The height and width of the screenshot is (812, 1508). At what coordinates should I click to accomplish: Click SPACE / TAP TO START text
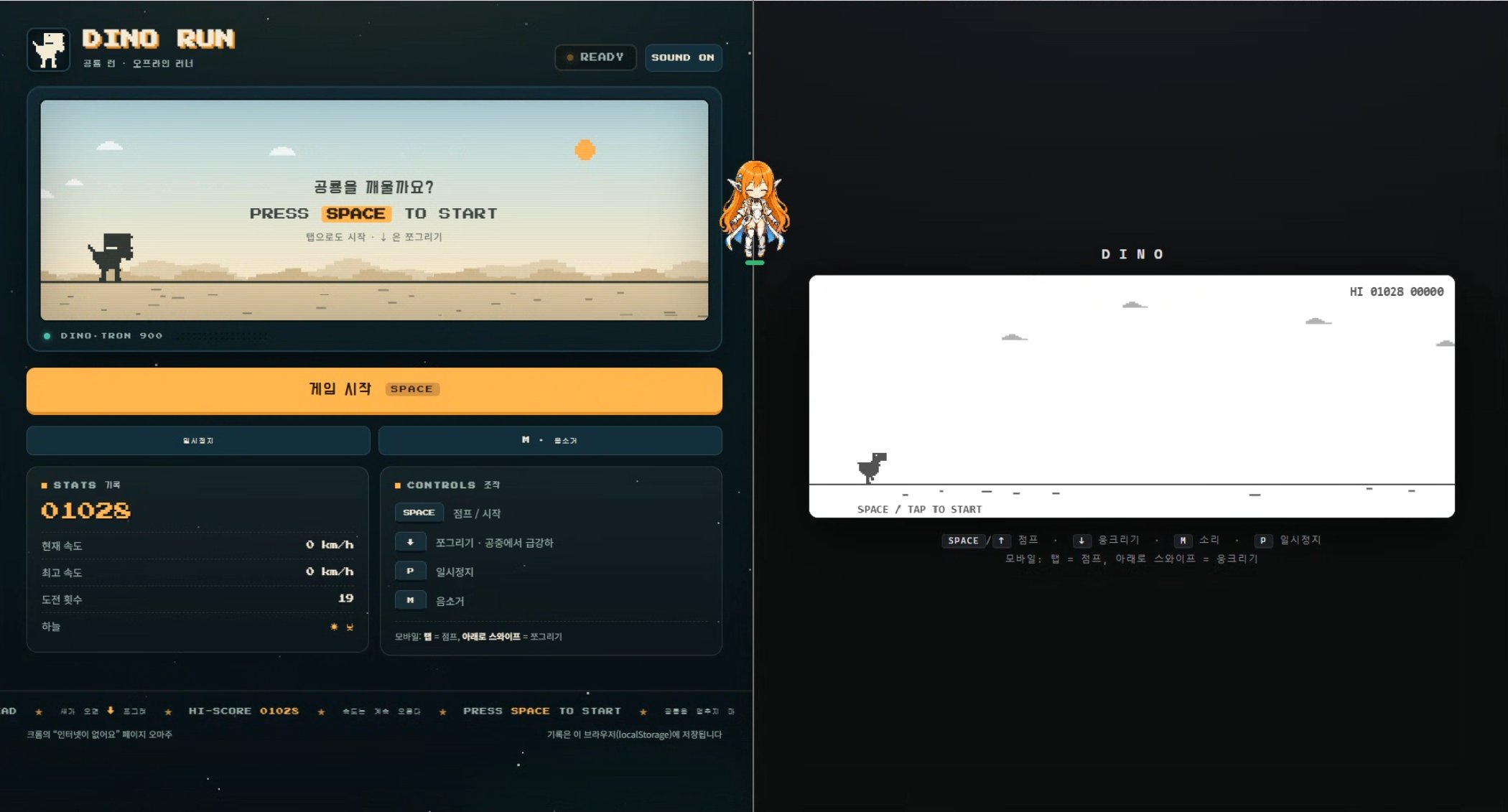click(919, 509)
